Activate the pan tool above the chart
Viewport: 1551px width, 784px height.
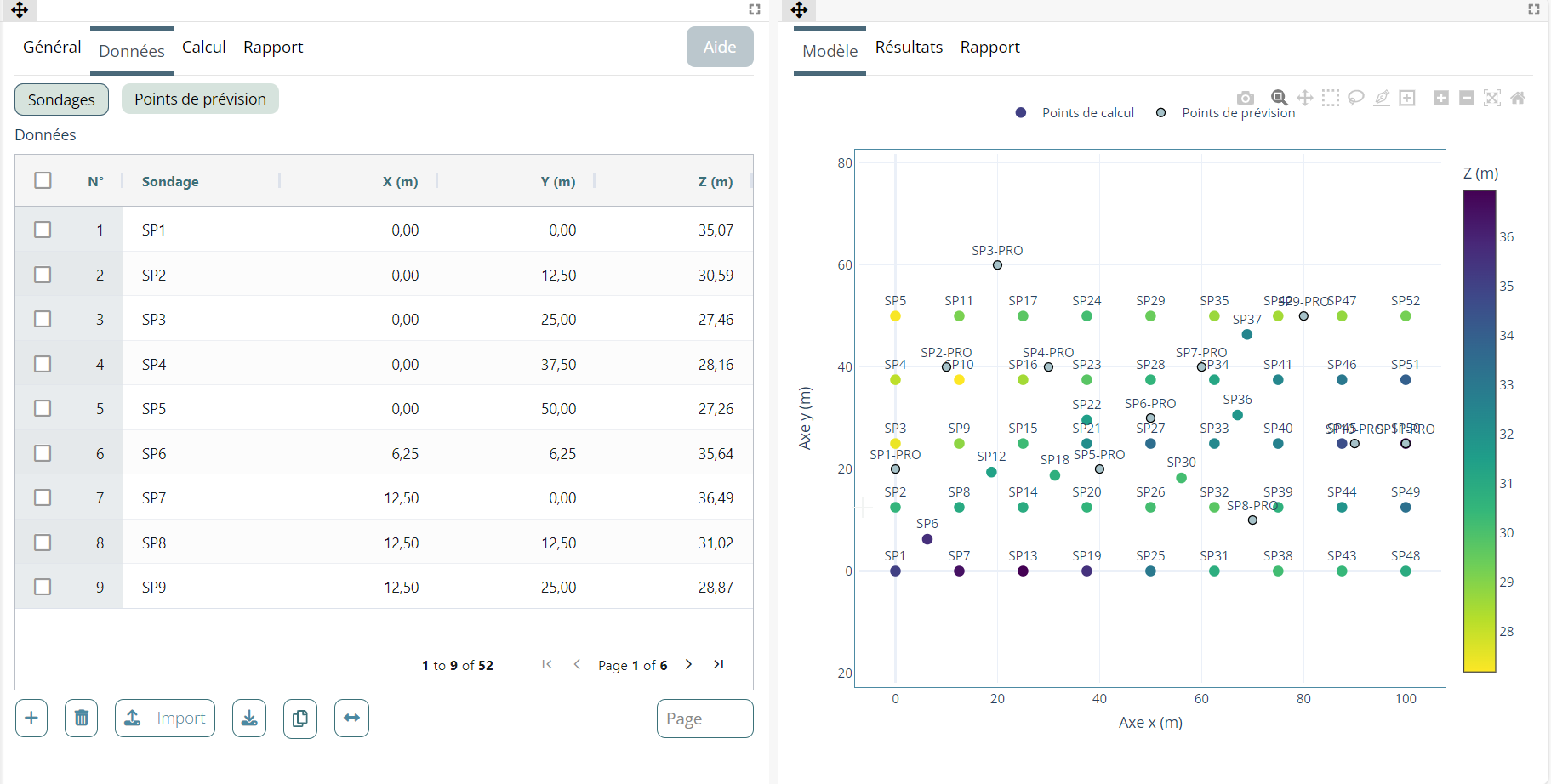pos(1304,98)
